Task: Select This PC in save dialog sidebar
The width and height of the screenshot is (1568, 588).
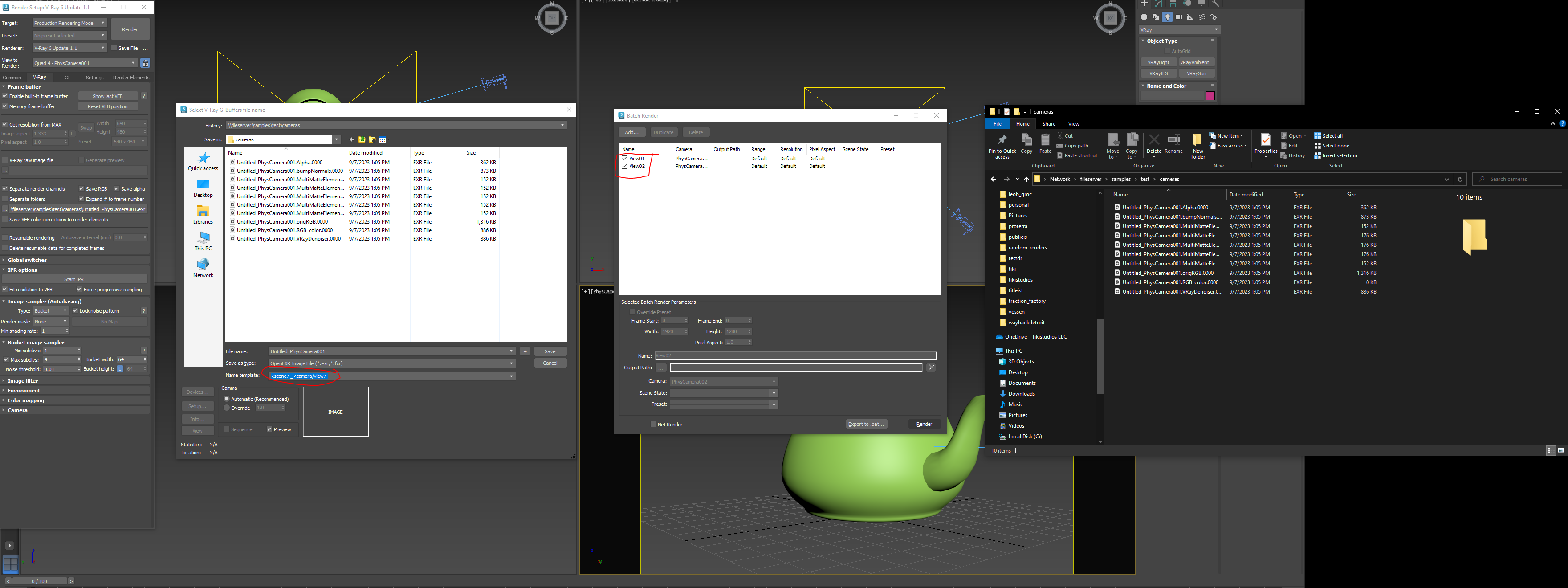Action: (203, 241)
